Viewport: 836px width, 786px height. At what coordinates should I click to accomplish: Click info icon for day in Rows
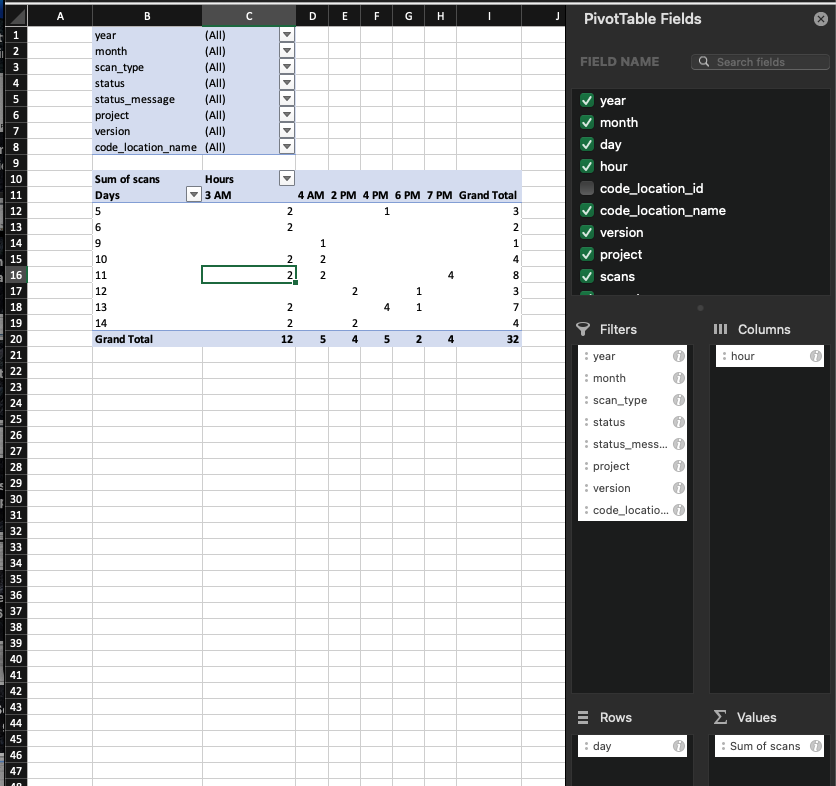[678, 746]
